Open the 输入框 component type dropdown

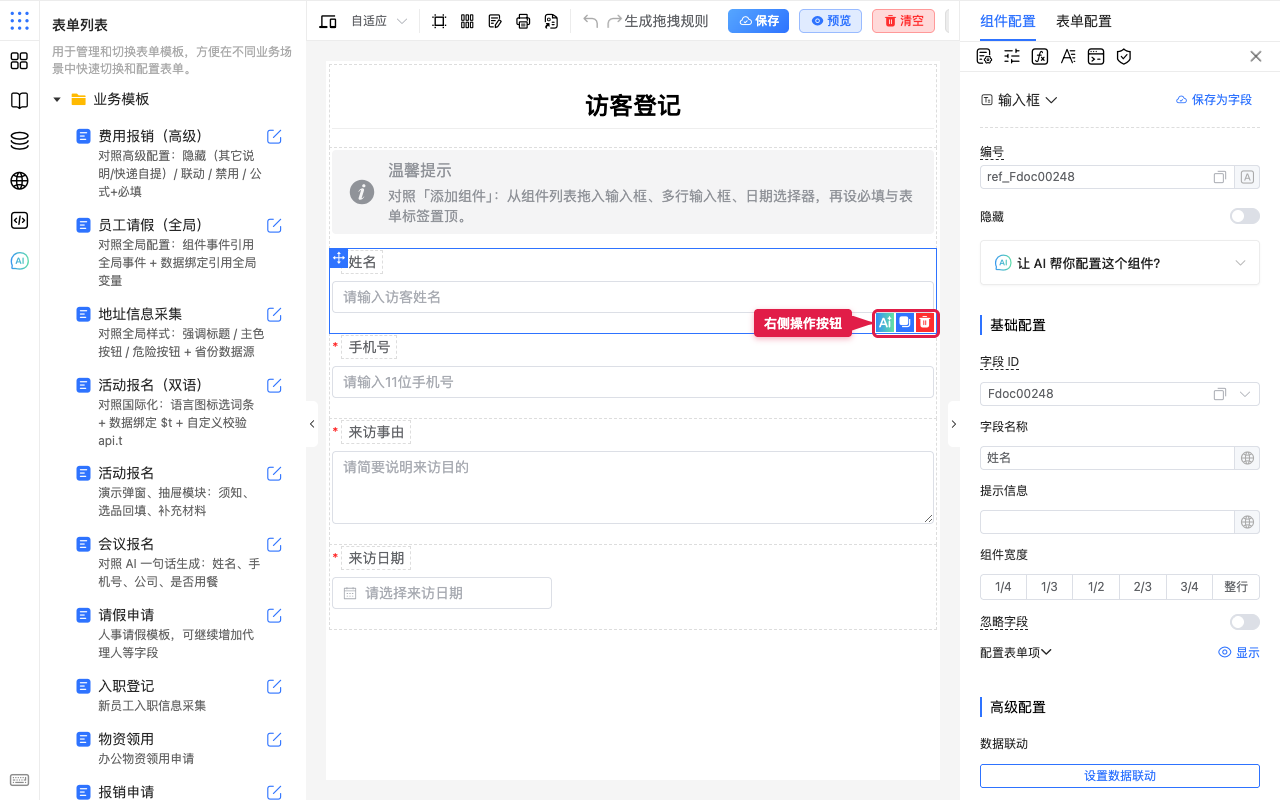[1019, 100]
